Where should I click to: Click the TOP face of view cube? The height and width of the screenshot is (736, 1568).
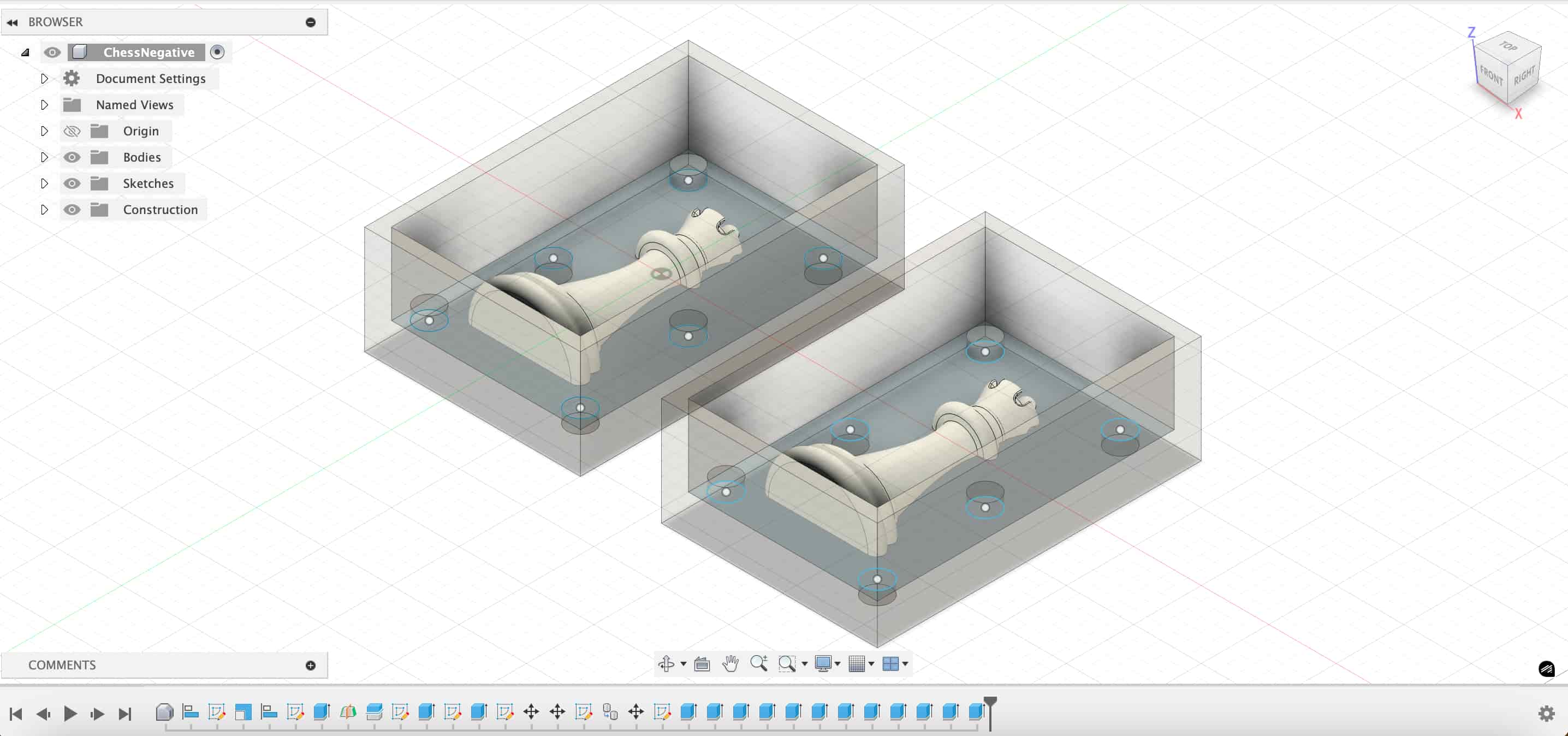pos(1508,46)
